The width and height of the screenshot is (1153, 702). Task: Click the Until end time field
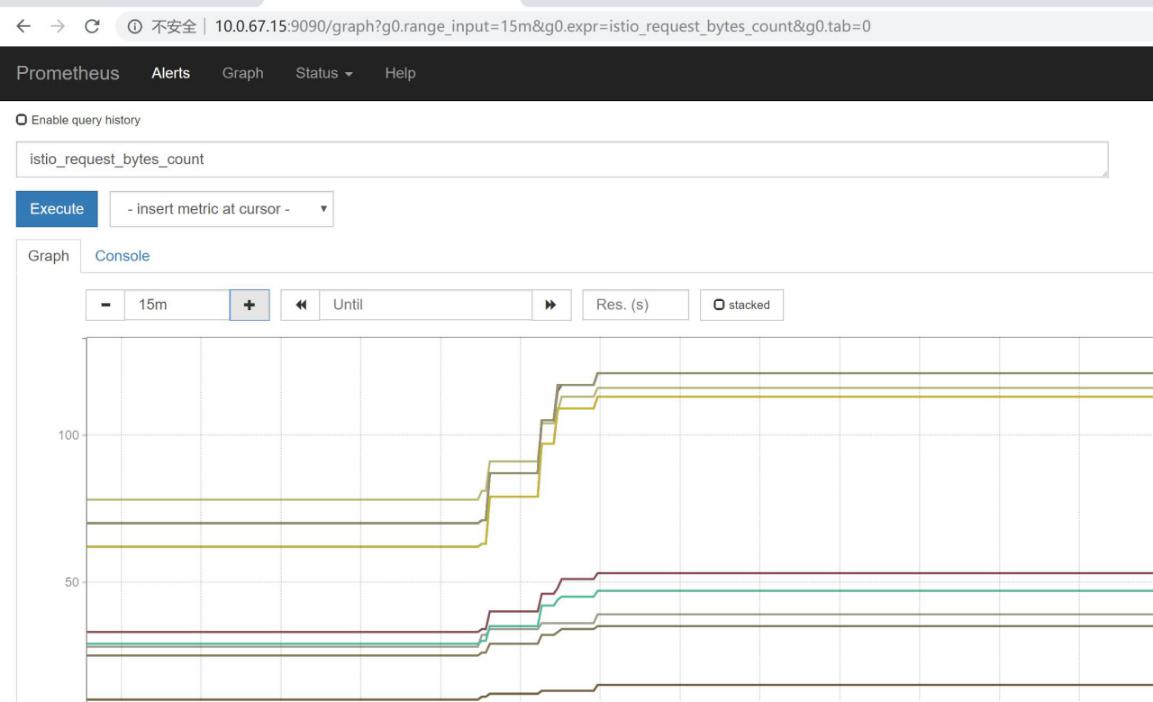point(425,305)
